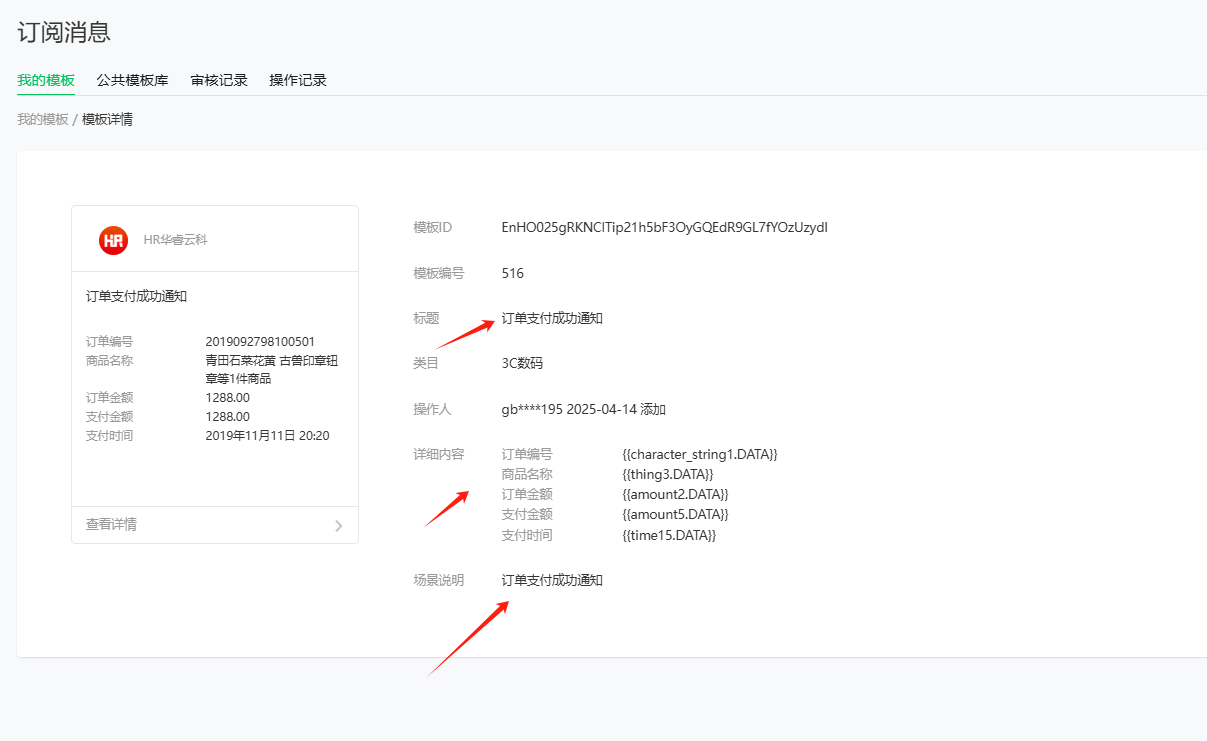Open 查看详情 in the preview card

pyautogui.click(x=111, y=524)
